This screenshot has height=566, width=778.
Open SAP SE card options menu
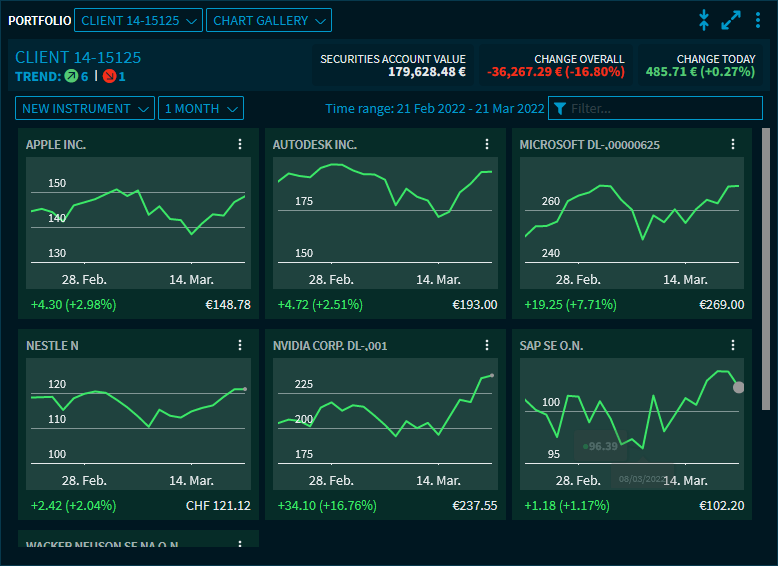(734, 346)
